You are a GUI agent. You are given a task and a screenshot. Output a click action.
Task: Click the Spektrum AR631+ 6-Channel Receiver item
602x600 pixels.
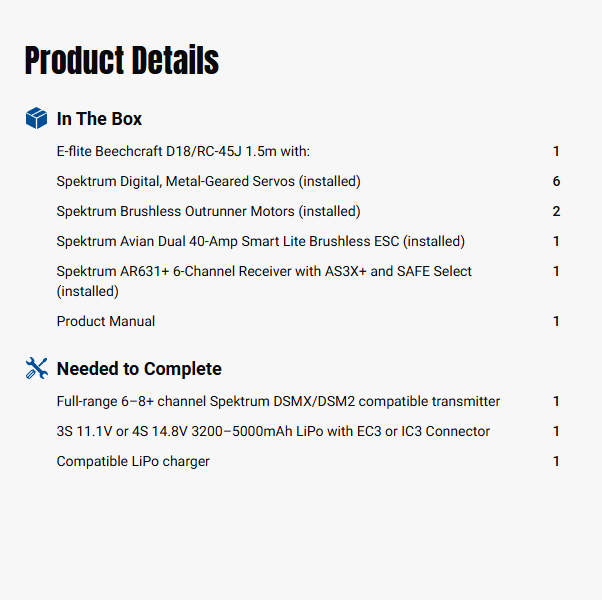[264, 271]
